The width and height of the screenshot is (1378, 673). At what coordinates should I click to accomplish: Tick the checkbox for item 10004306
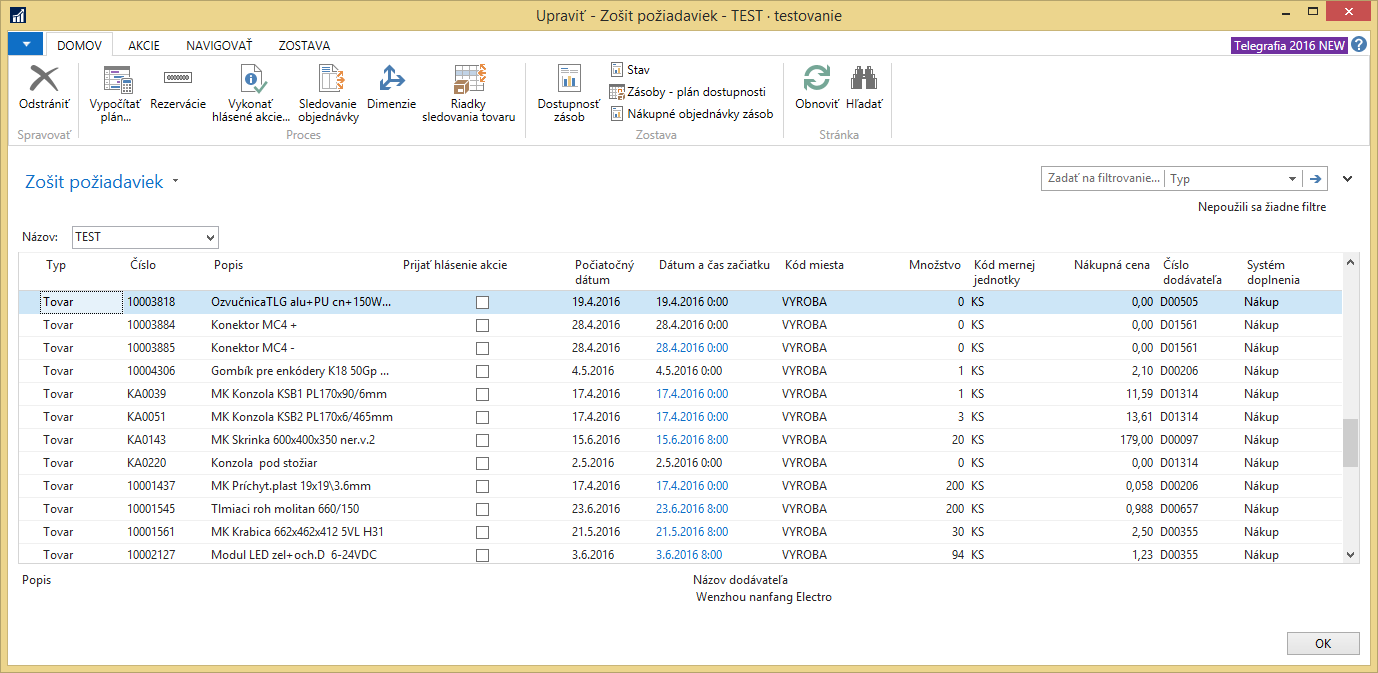pos(482,371)
